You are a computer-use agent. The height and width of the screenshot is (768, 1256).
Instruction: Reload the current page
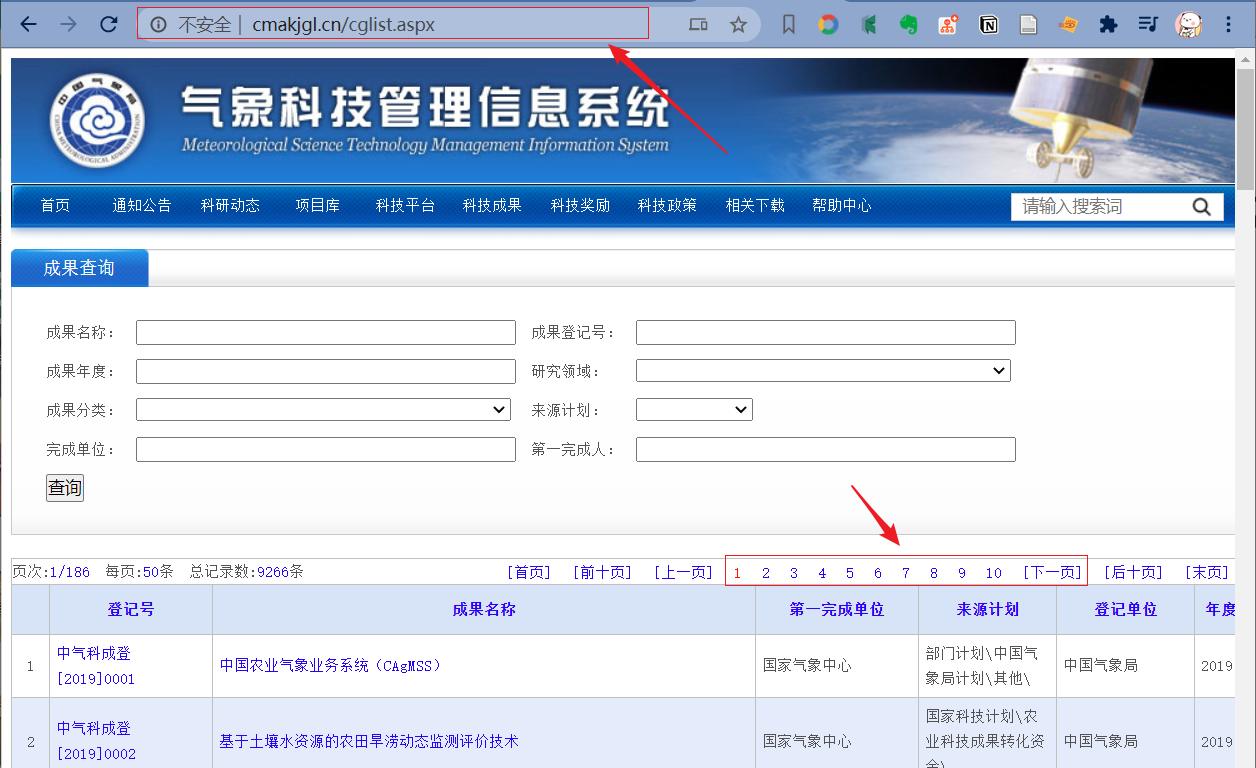pyautogui.click(x=109, y=25)
